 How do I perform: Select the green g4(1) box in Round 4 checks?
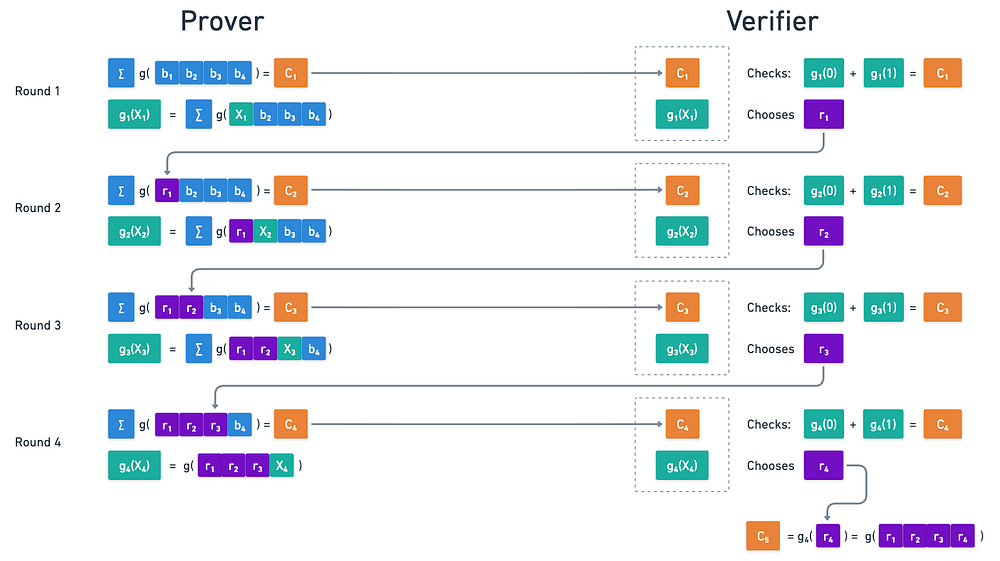[x=883, y=425]
